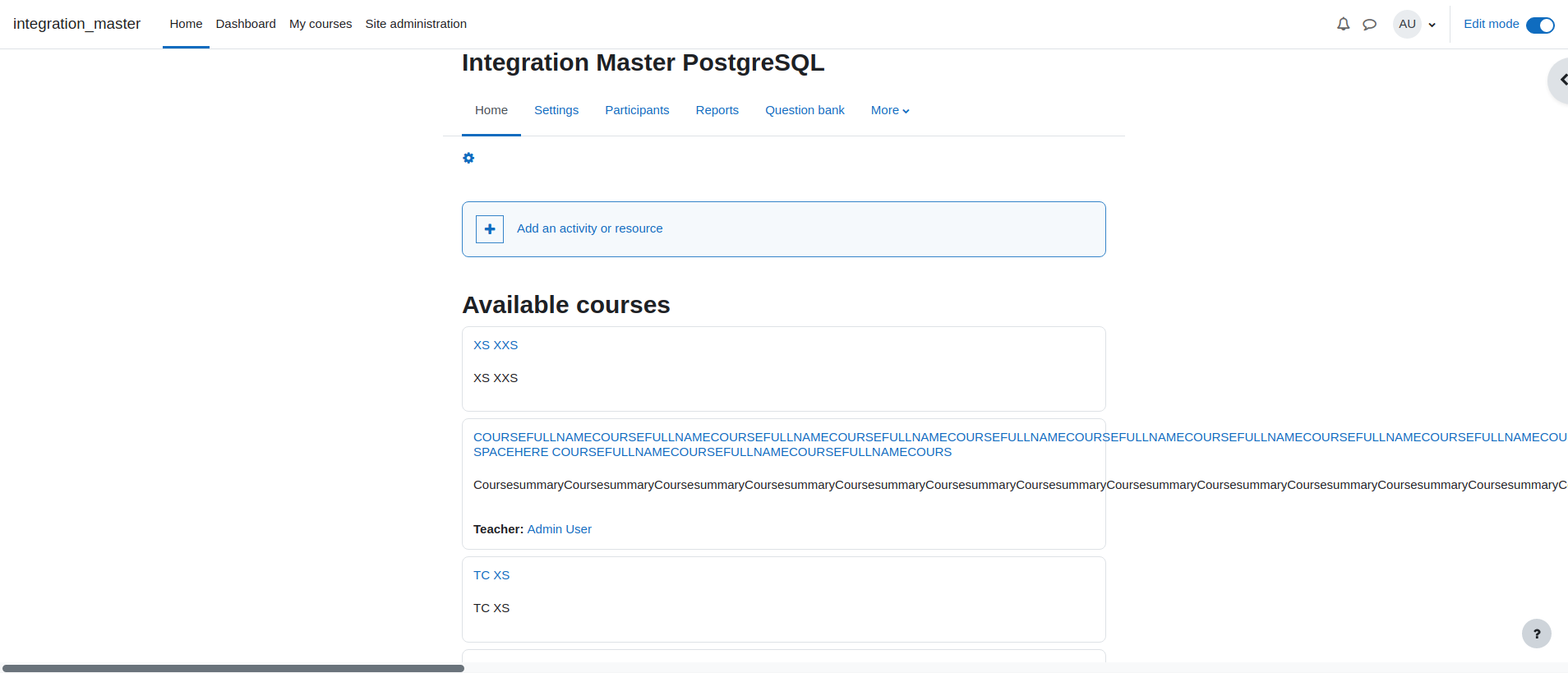1568x673 pixels.
Task: Switch to the Participants tab
Action: (x=637, y=110)
